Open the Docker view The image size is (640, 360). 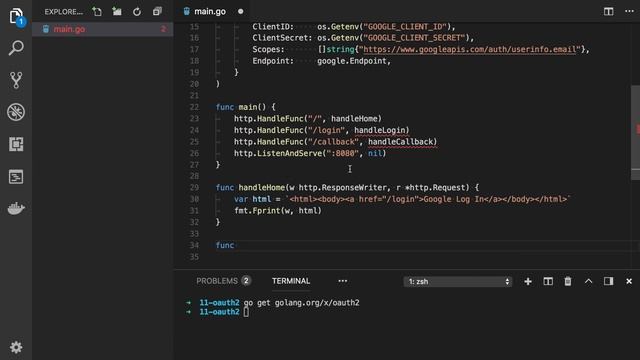(x=16, y=209)
